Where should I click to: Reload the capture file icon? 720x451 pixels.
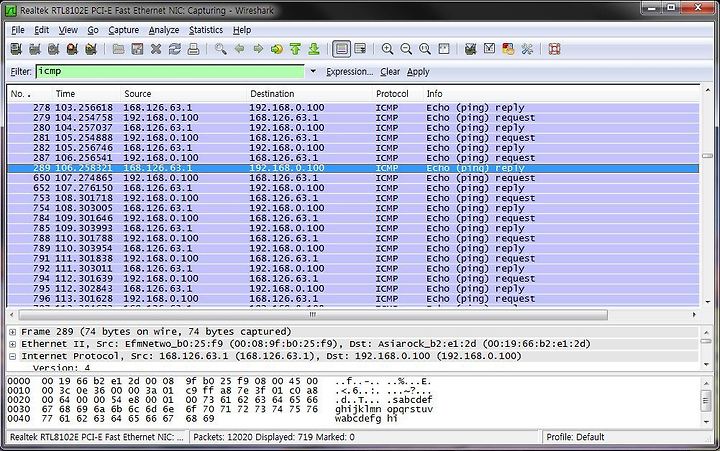(174, 49)
